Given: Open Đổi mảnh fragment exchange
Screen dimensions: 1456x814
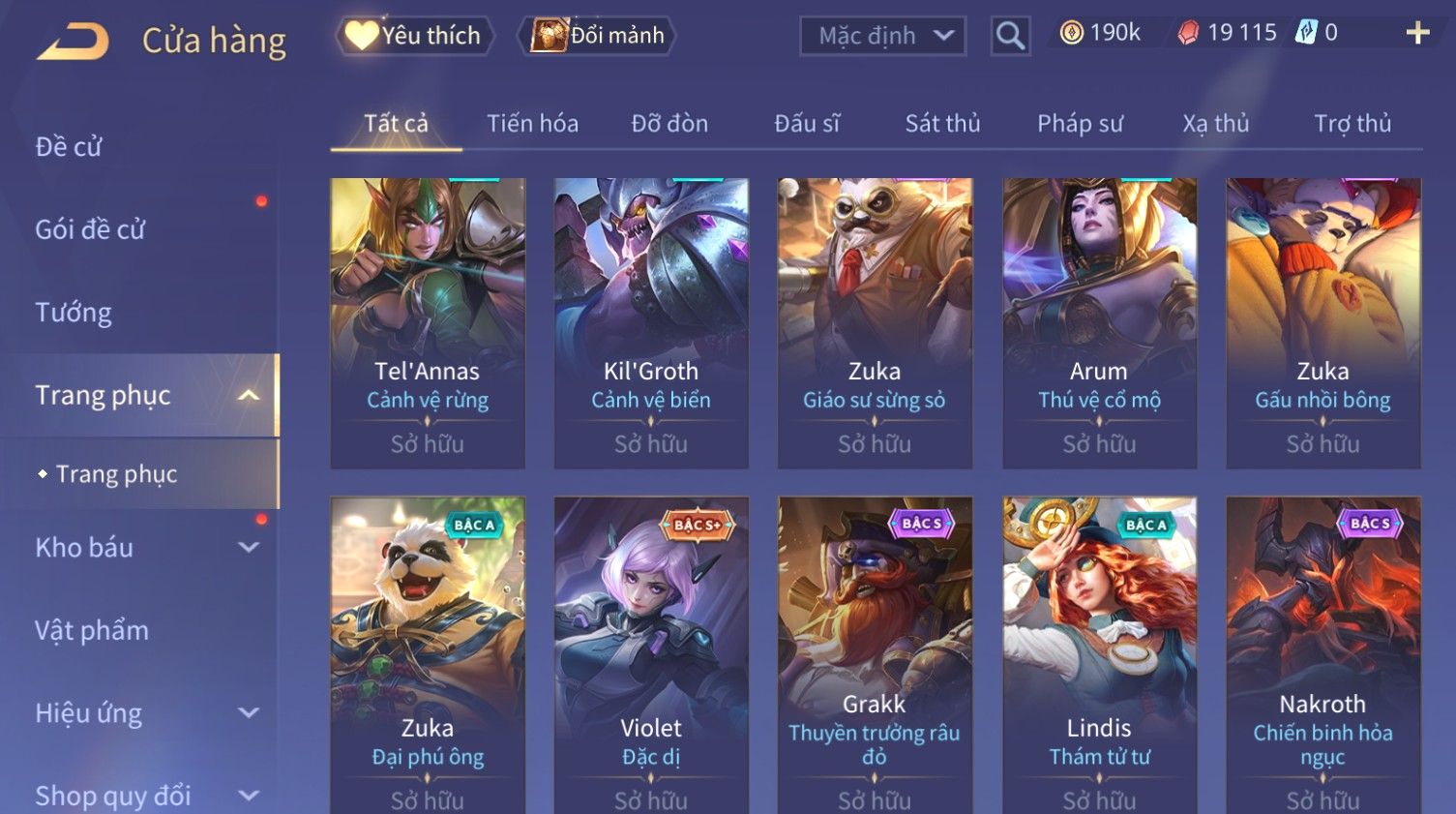Looking at the screenshot, I should click(596, 36).
